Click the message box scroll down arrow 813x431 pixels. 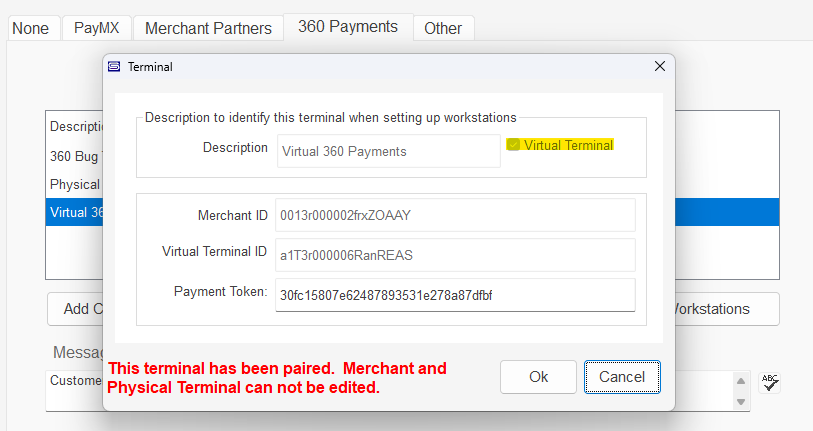[741, 401]
